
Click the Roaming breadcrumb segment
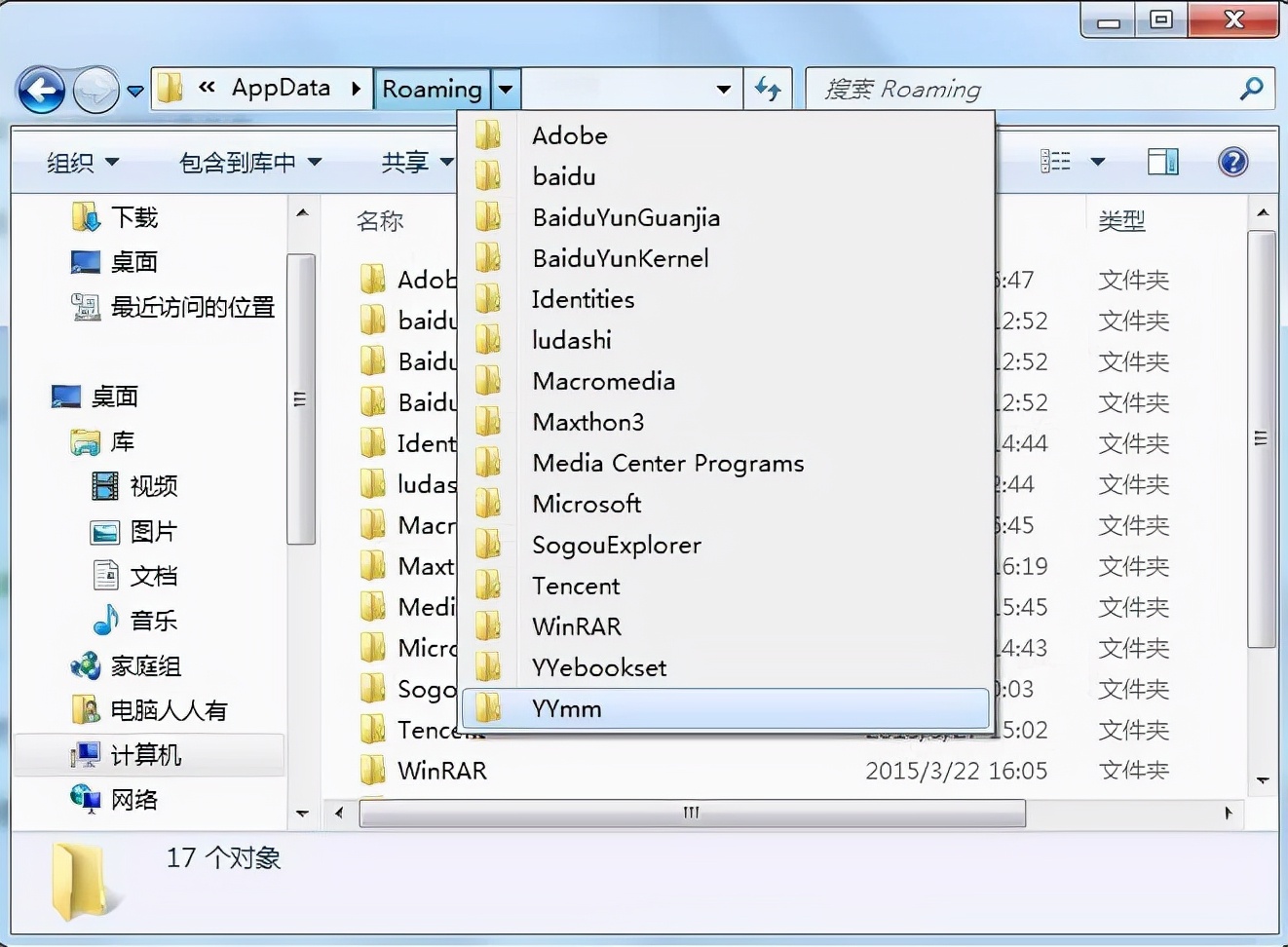[432, 89]
